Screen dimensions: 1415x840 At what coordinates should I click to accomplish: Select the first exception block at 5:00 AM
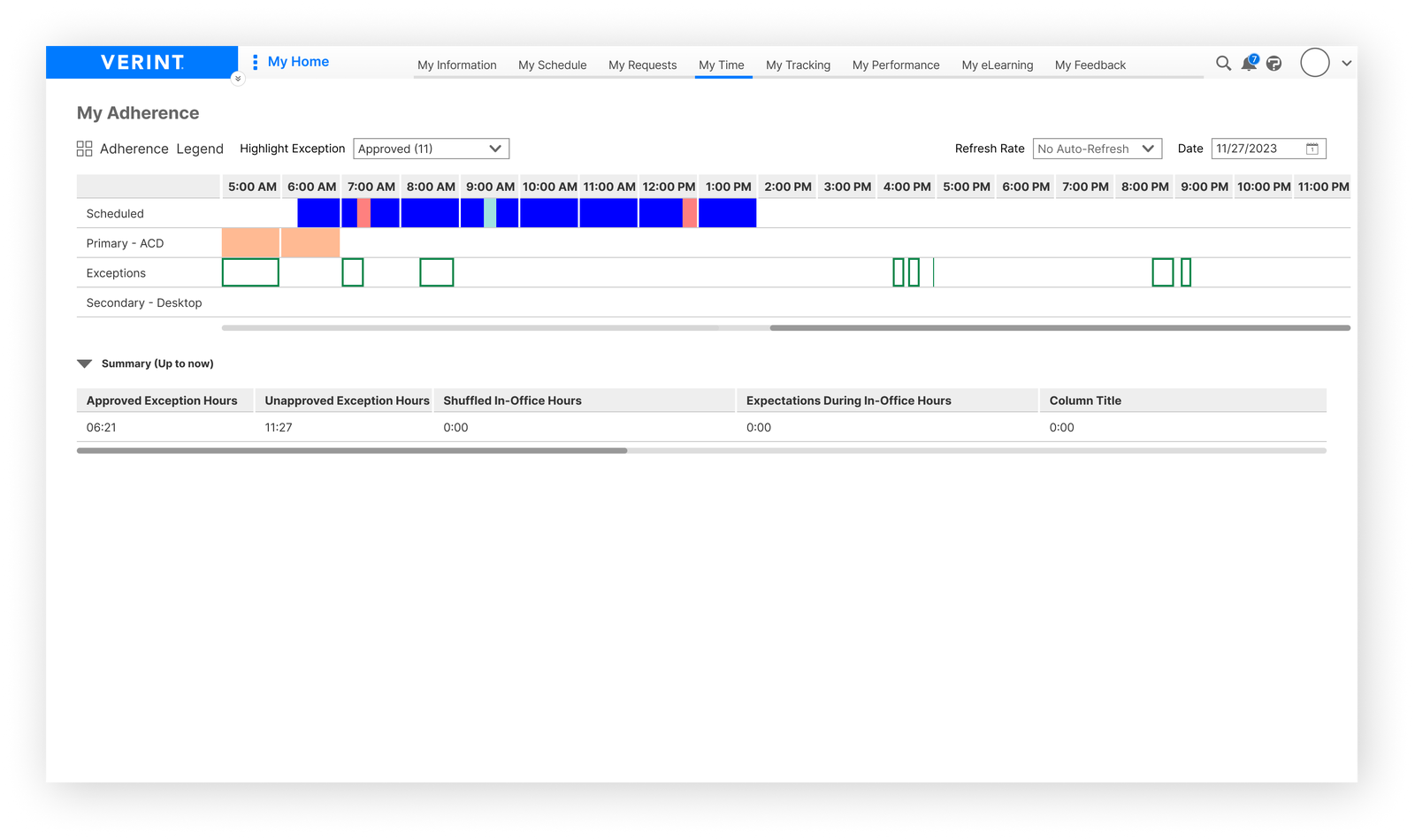coord(250,272)
